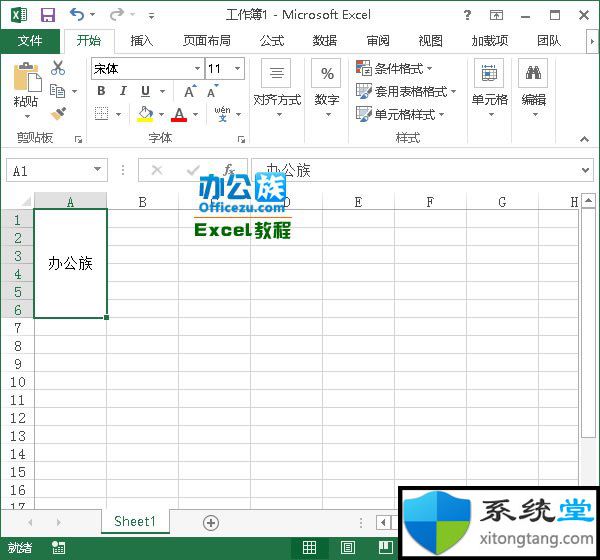Switch to the 审阅 Review tab
The width and height of the screenshot is (600, 560).
coord(378,41)
